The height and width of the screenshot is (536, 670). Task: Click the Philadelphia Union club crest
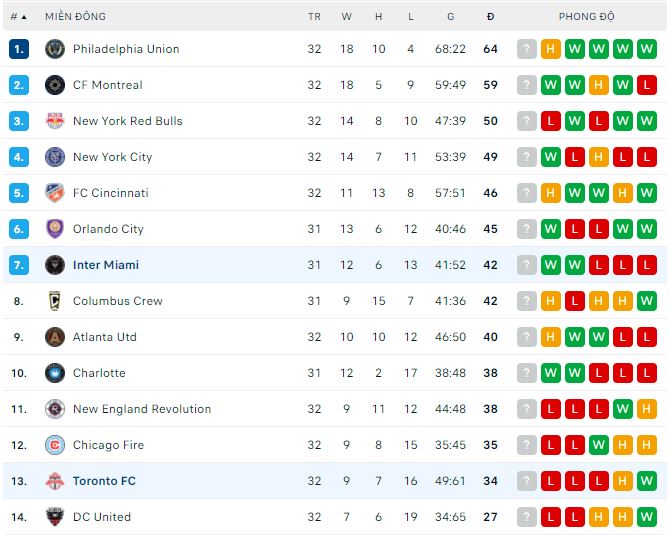pyautogui.click(x=55, y=49)
